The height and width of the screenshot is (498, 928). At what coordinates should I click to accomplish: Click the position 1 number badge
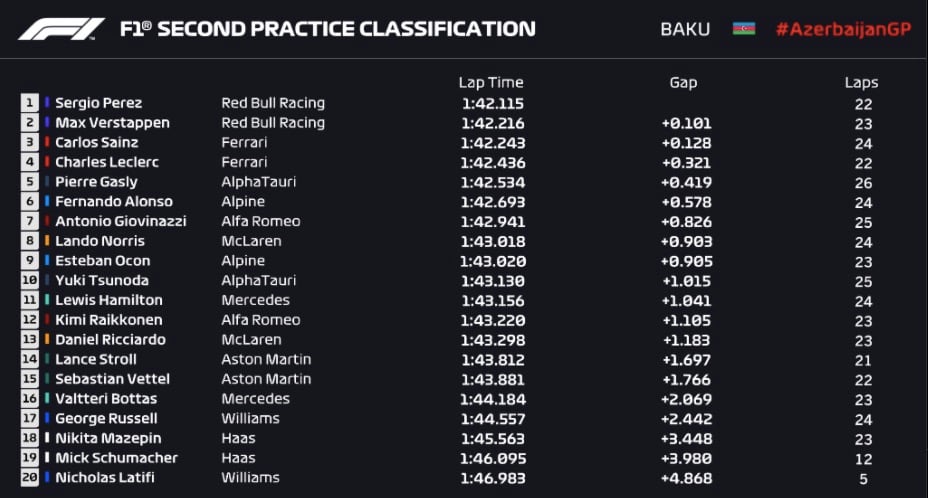(x=30, y=103)
